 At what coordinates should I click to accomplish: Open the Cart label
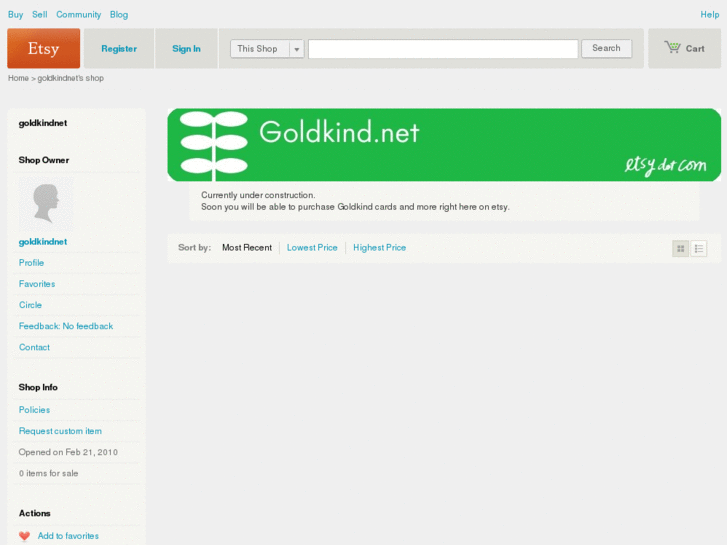point(695,49)
